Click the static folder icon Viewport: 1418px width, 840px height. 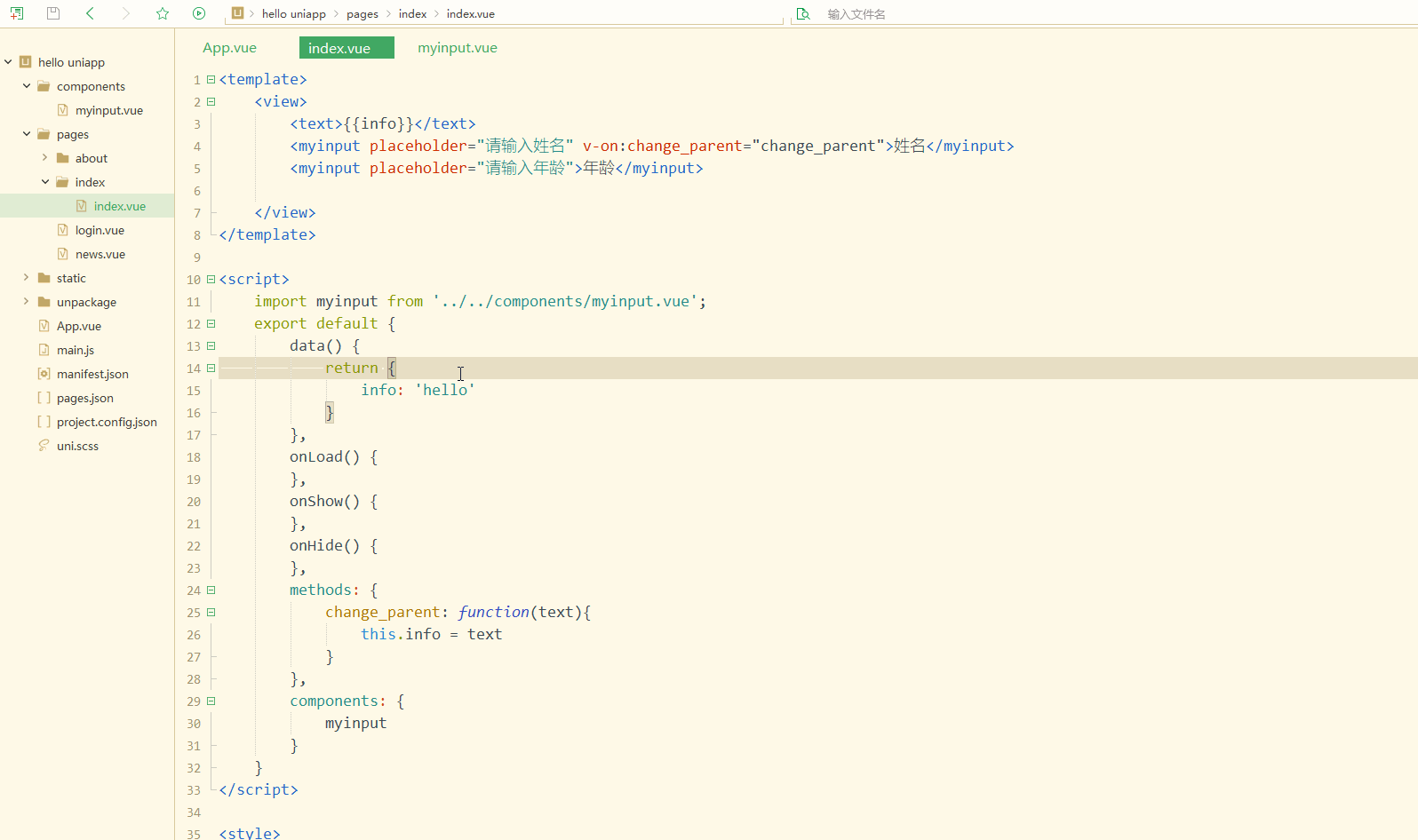44,278
